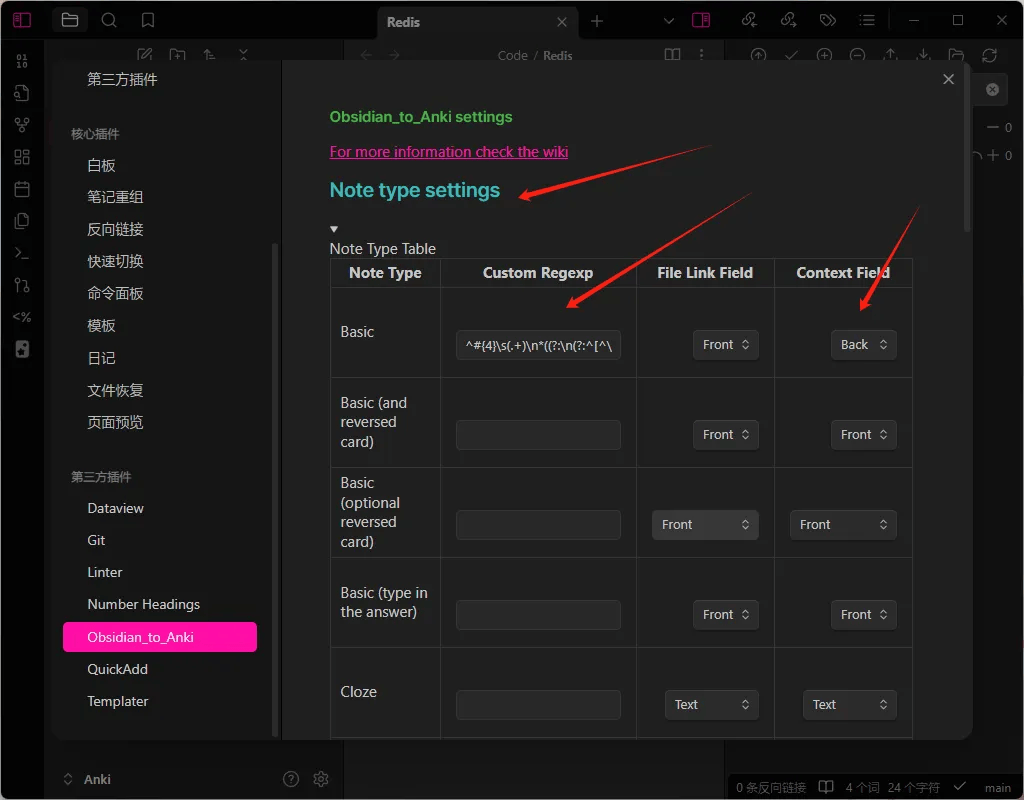The image size is (1024, 800).
Task: Click the Basic Custom Regexp field
Action: click(x=538, y=345)
